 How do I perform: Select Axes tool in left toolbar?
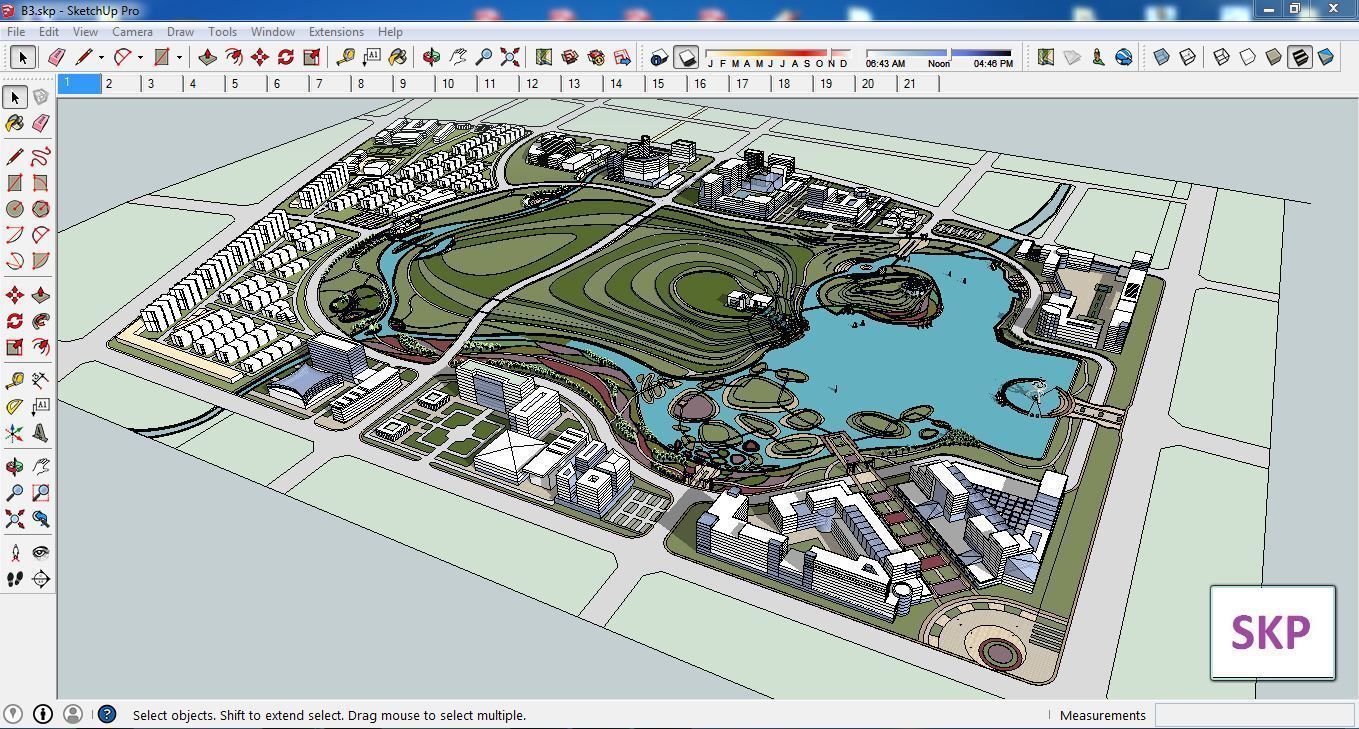15,433
